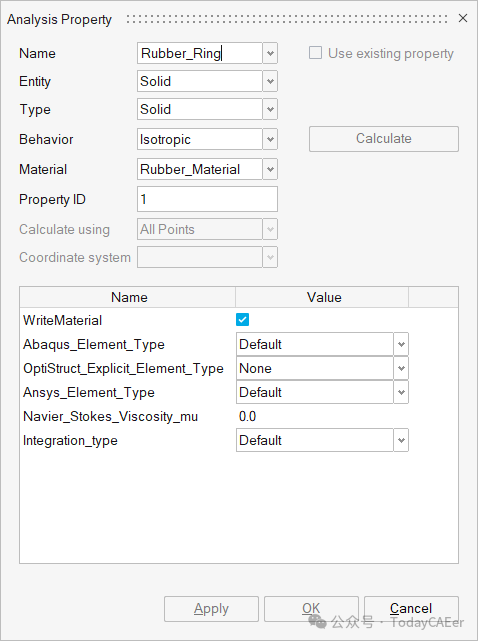Click the Navier_Stokes_Viscosity_mu value 0.0
This screenshot has width=478, height=641.
[x=247, y=417]
